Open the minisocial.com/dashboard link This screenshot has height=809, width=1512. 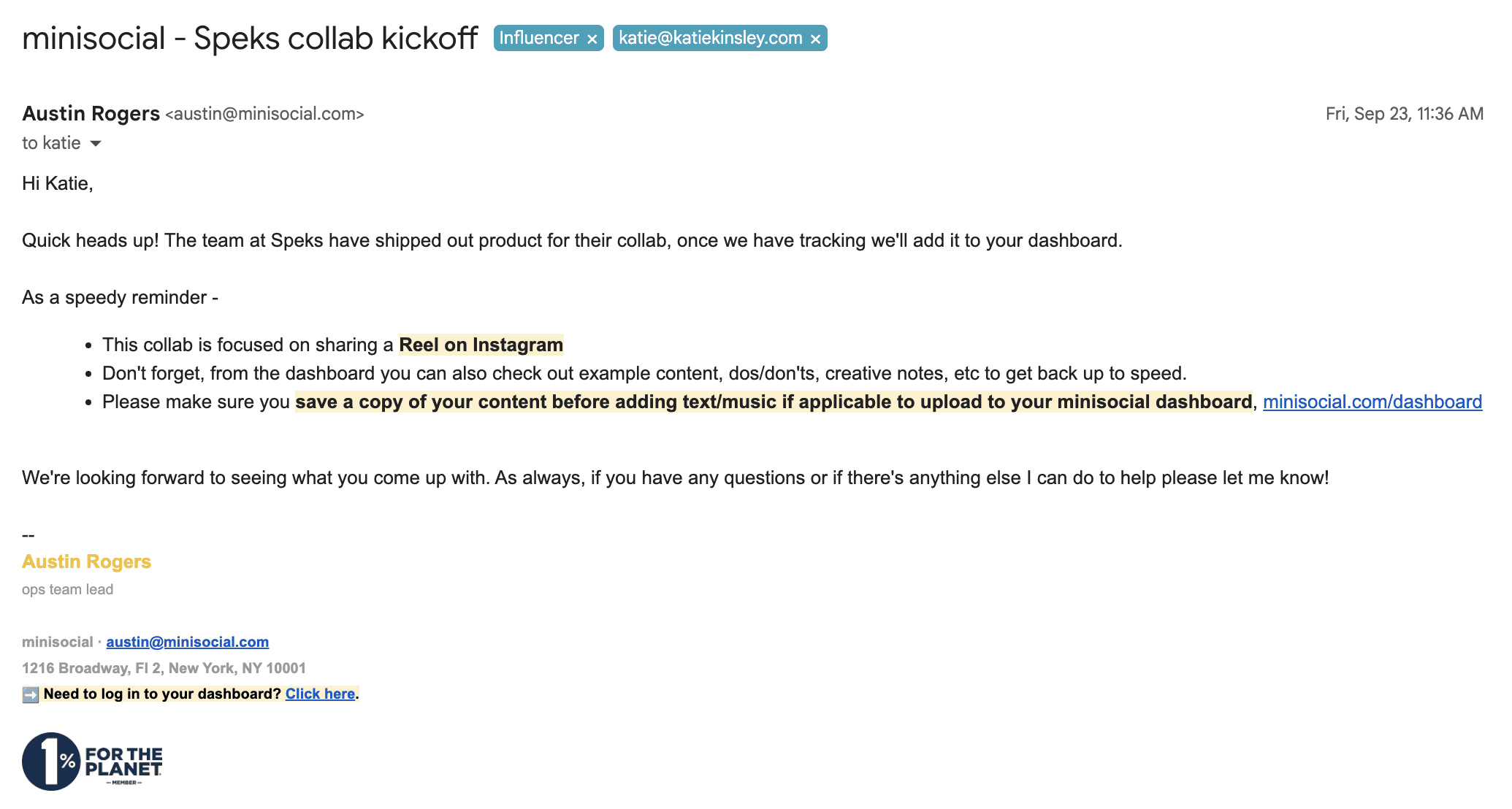(x=1372, y=402)
